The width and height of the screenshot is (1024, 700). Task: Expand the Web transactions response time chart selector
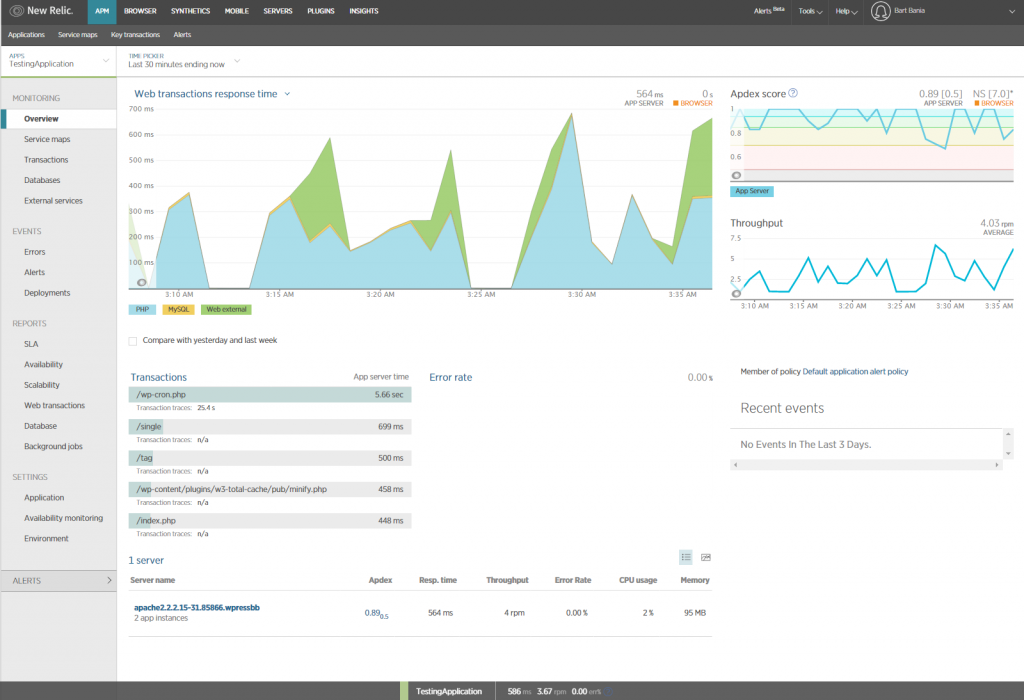point(289,92)
